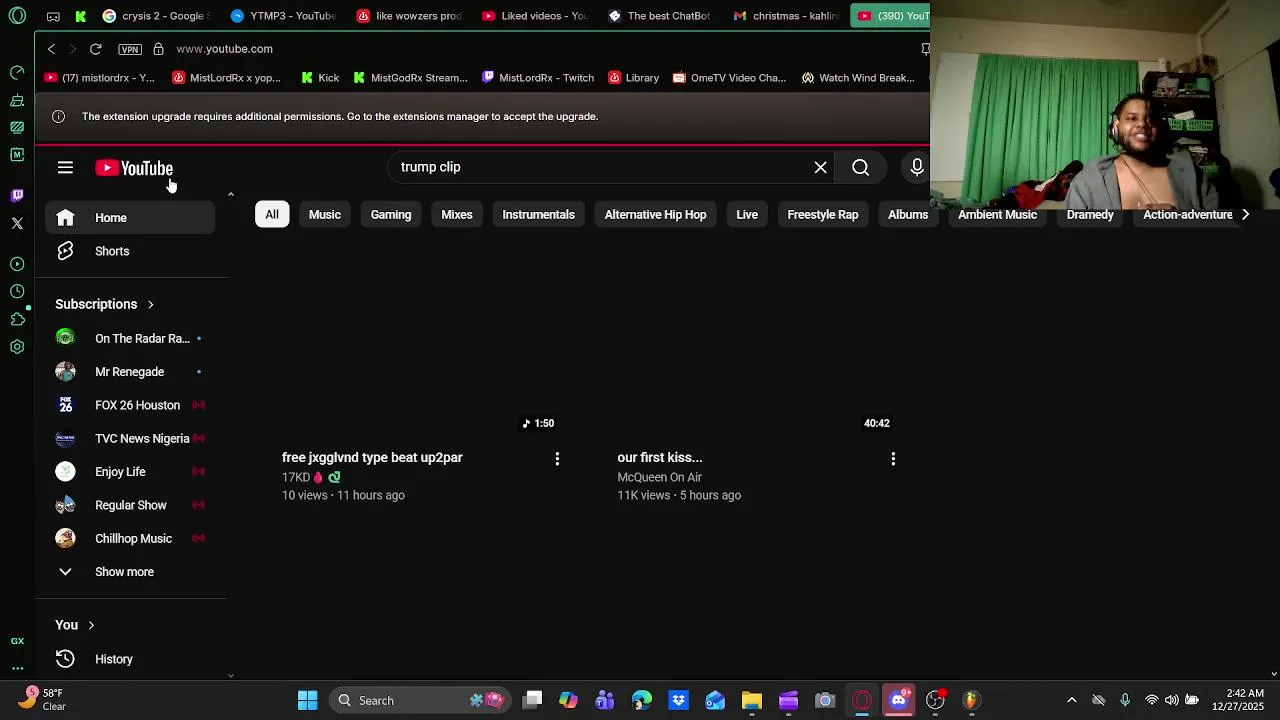Select the Dramedy filter chip
The image size is (1280, 720).
tap(1090, 214)
